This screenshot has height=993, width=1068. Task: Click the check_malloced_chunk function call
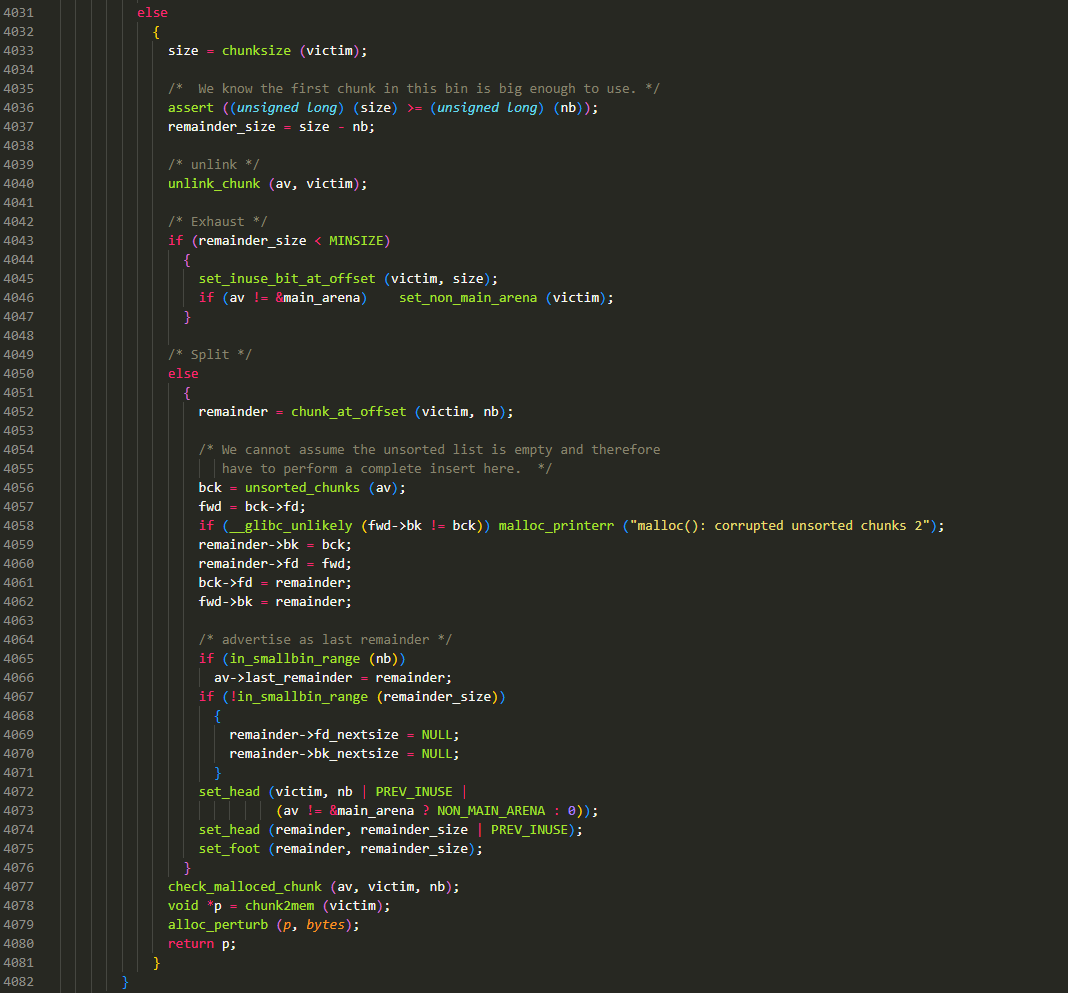(x=244, y=887)
